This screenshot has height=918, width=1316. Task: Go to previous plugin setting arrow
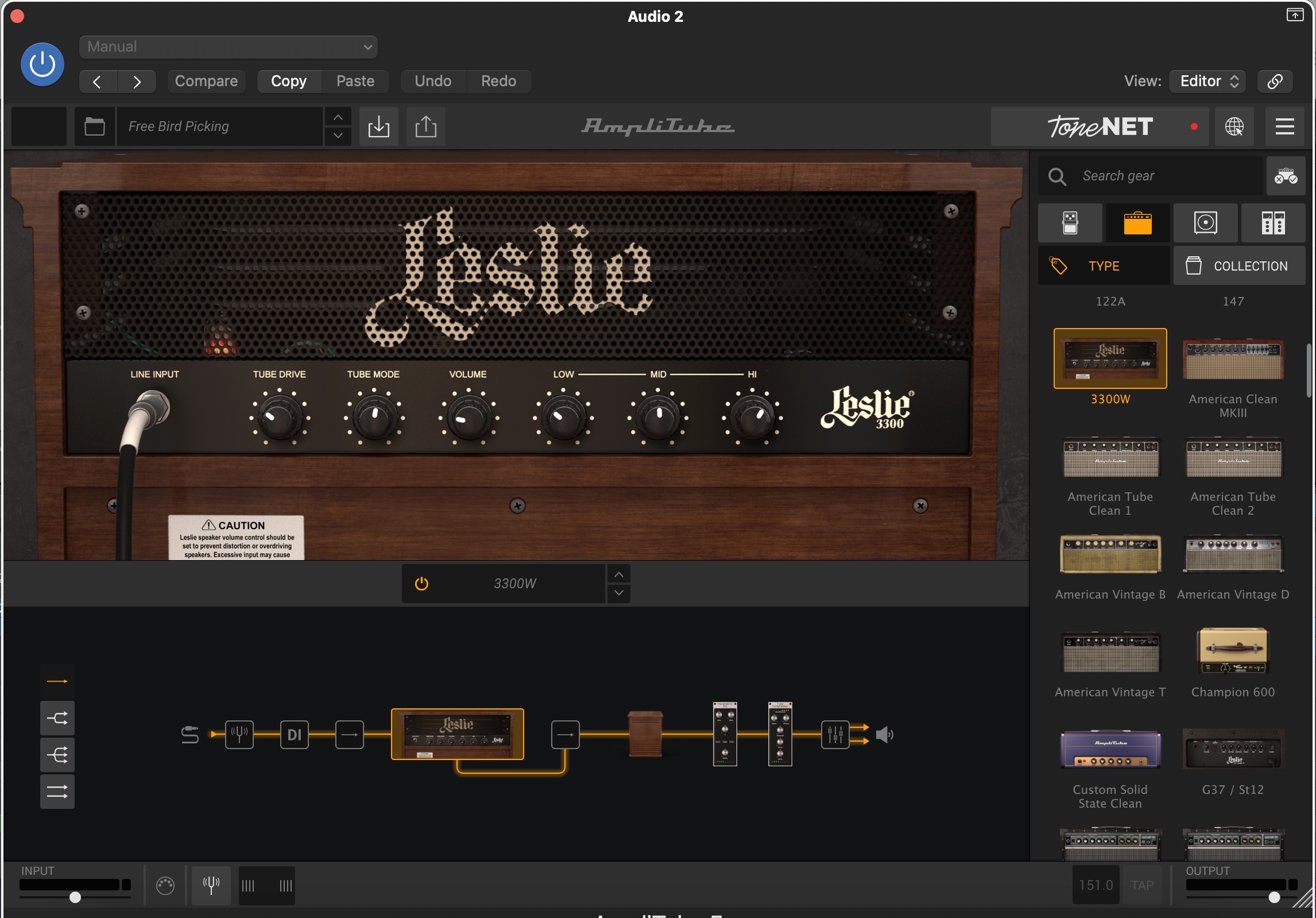[98, 82]
